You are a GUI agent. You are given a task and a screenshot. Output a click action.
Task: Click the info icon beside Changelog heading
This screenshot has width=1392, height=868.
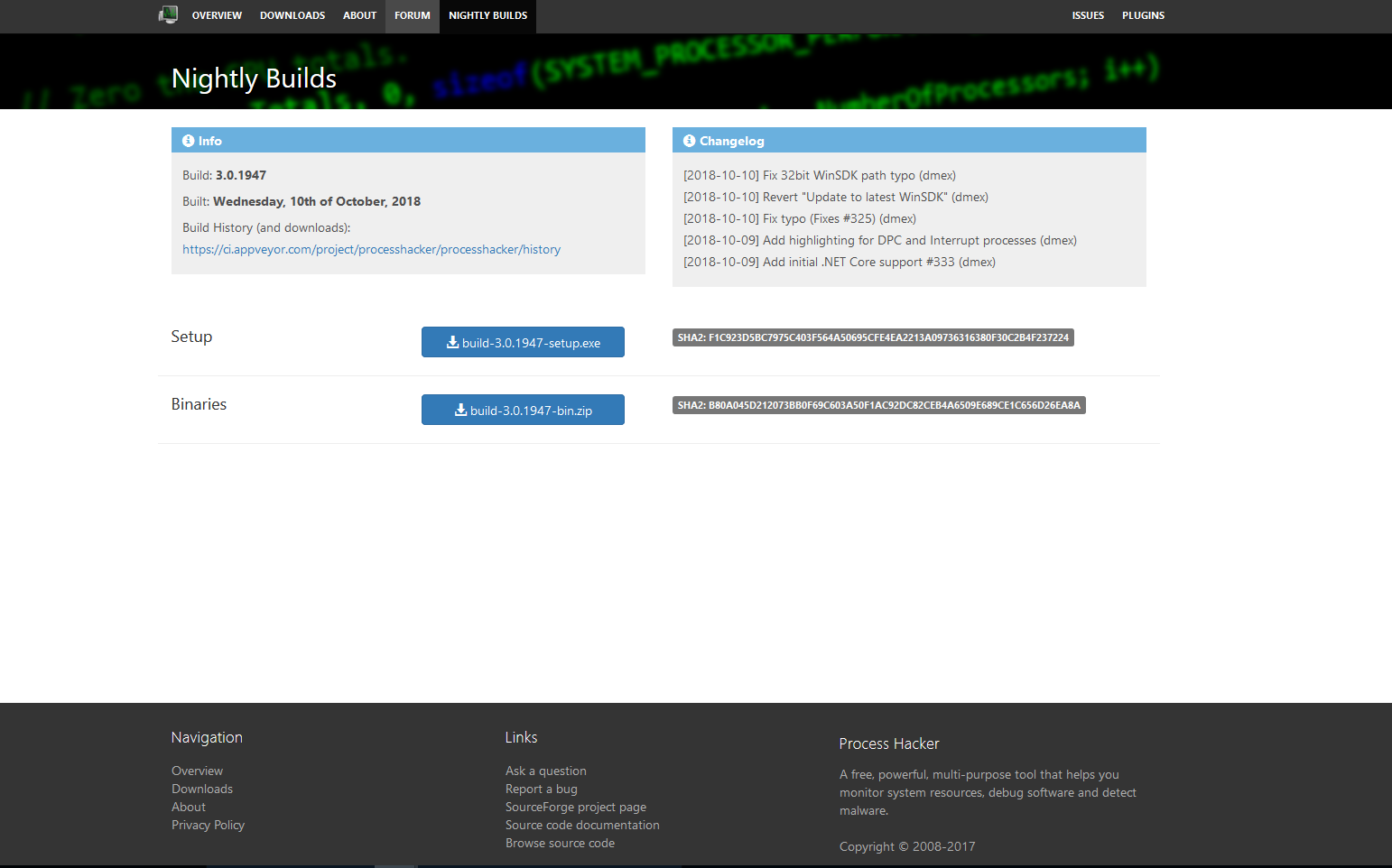click(689, 141)
